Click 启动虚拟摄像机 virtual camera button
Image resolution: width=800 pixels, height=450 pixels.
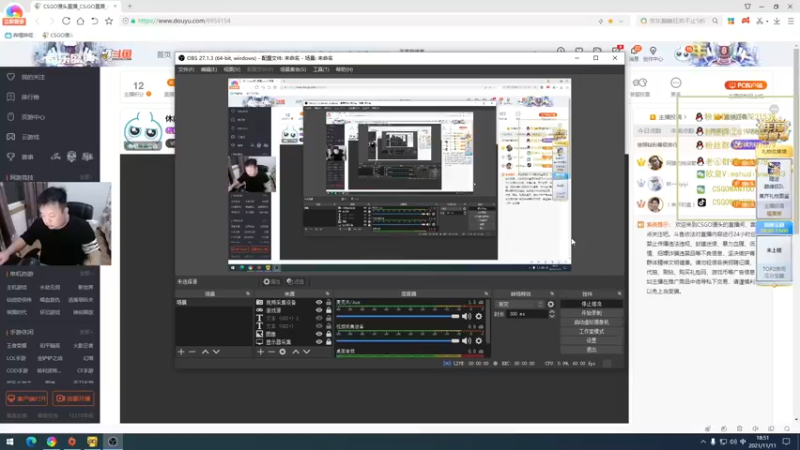coord(591,322)
